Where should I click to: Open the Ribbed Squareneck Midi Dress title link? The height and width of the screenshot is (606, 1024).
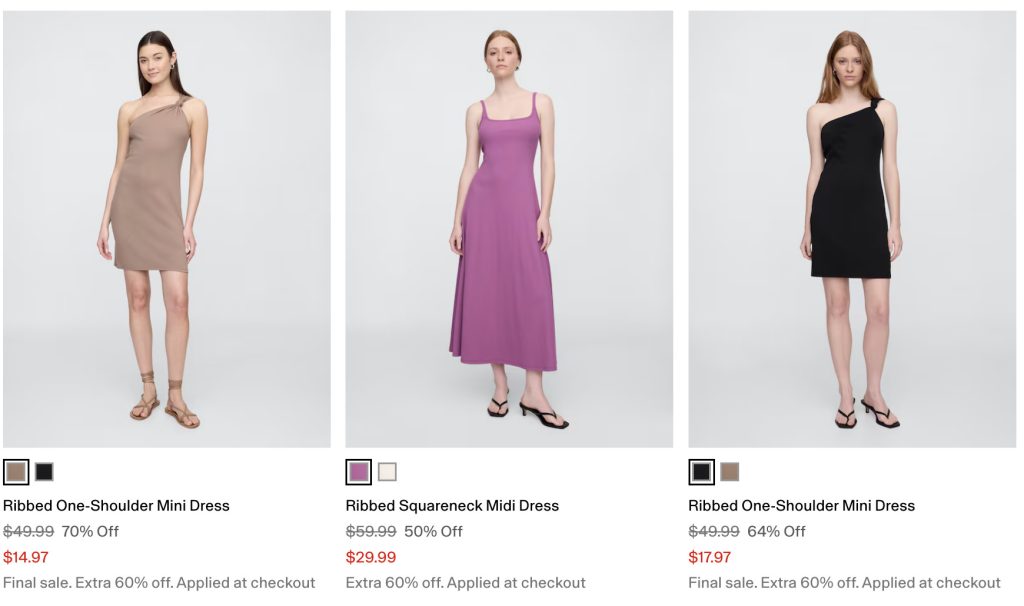[x=452, y=506]
